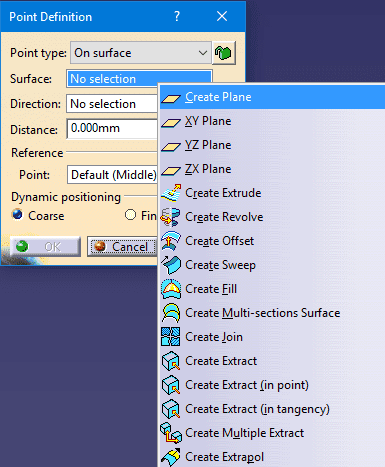Select Create Extract menu entry
Image resolution: width=385 pixels, height=467 pixels.
pos(272,361)
